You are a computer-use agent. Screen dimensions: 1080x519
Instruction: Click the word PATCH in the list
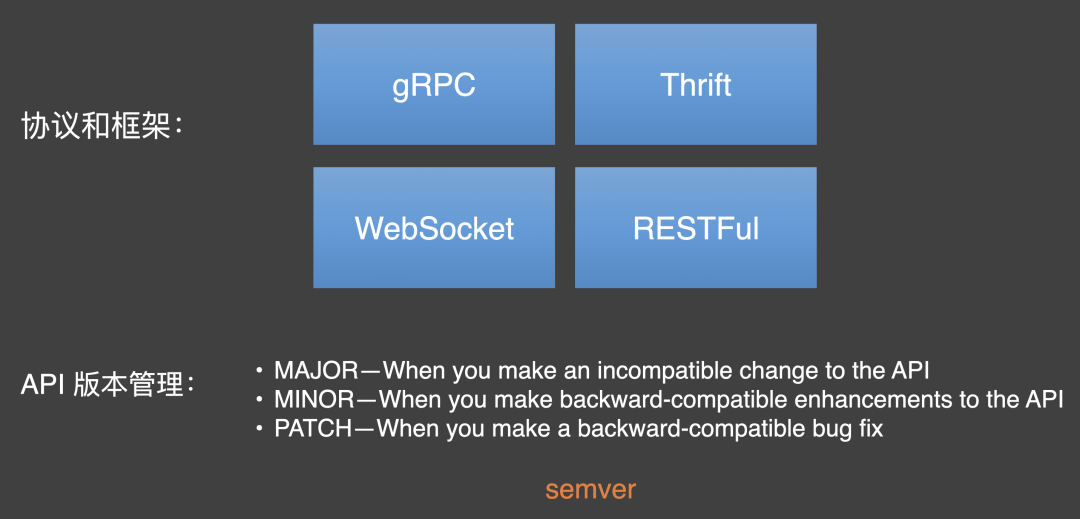tap(313, 430)
